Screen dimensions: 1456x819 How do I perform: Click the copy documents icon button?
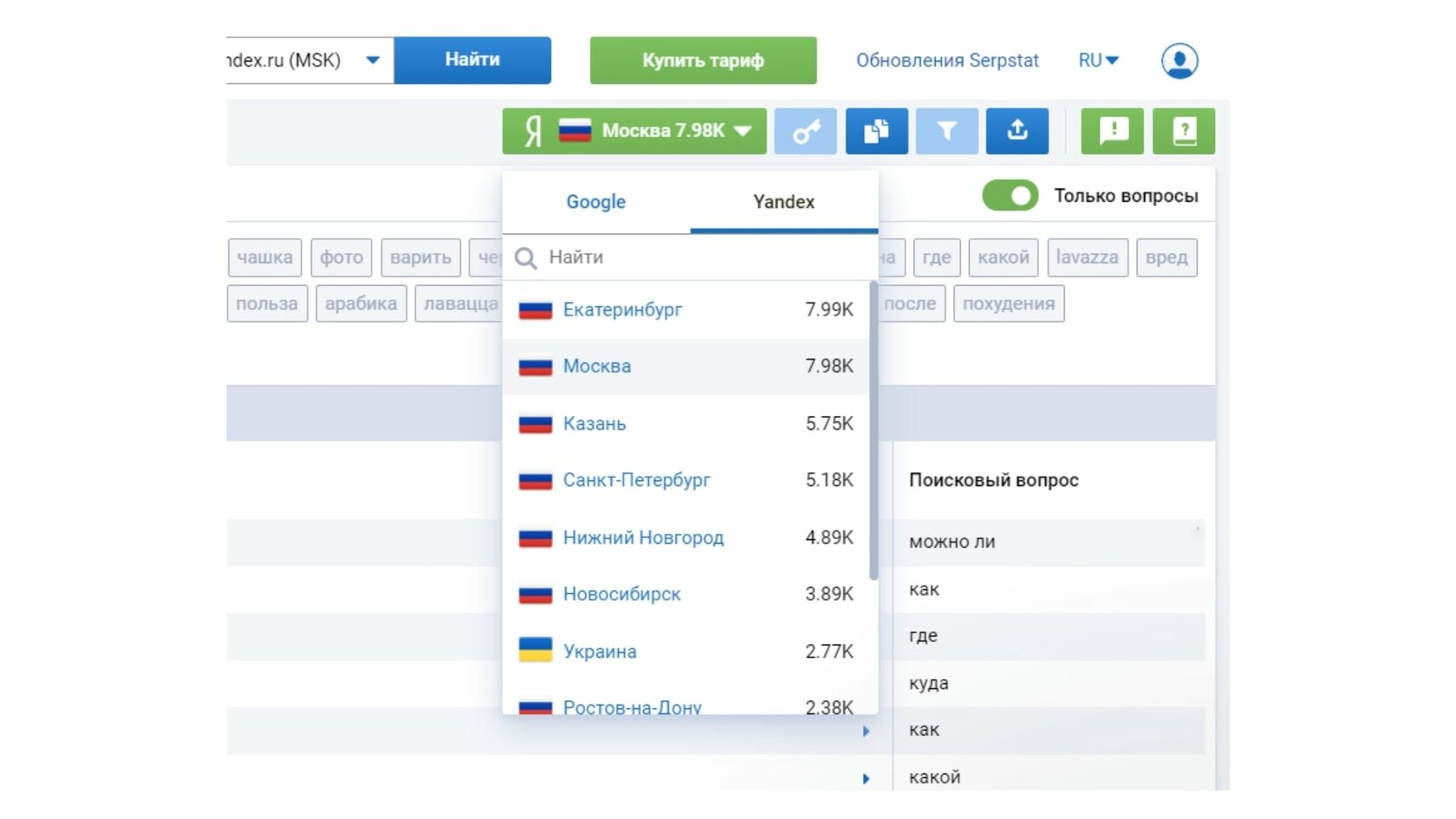[876, 131]
